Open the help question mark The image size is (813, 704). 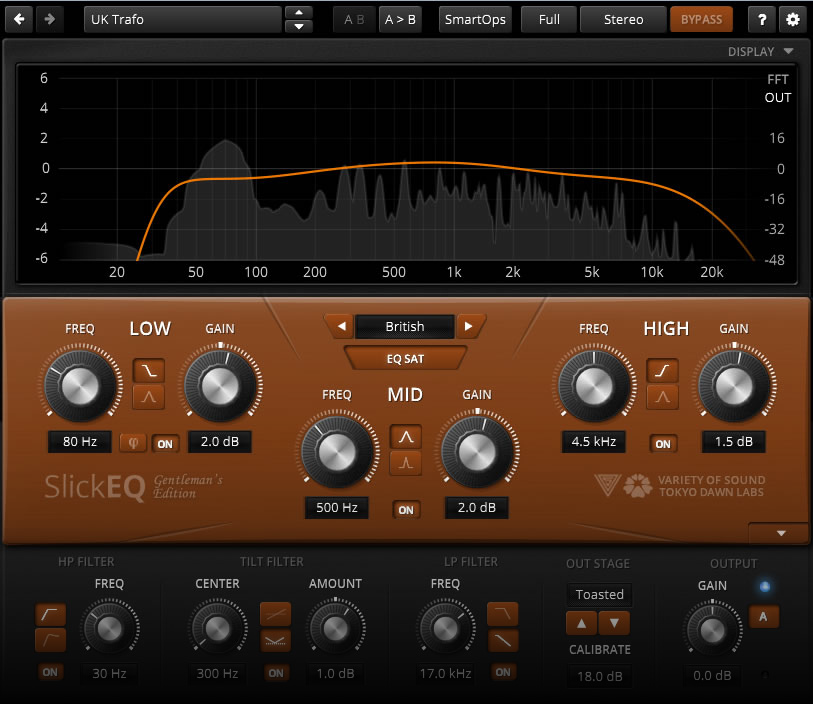tap(762, 20)
